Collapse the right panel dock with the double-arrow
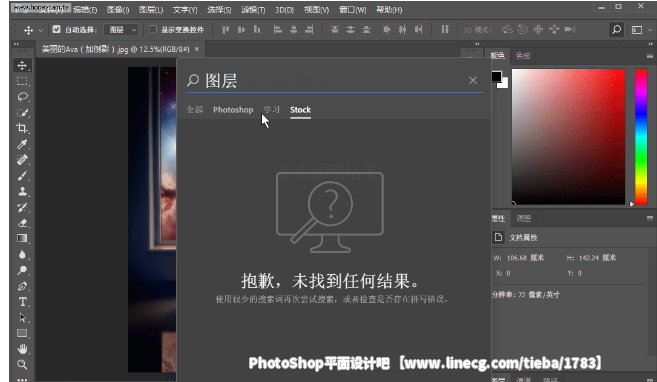Image resolution: width=657 pixels, height=382 pixels. click(x=650, y=44)
